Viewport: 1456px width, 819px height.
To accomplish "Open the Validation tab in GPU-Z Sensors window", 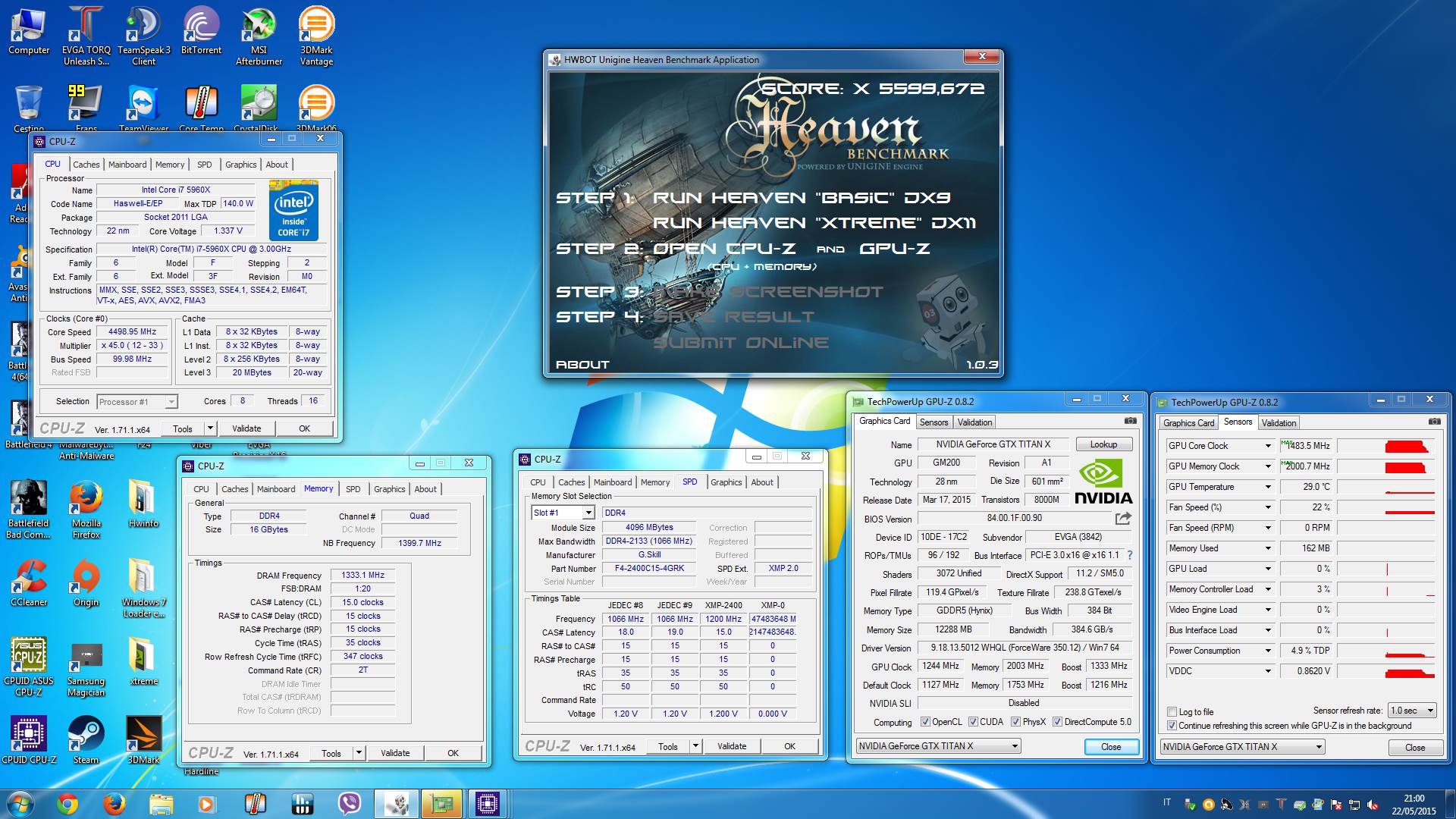I will (x=1279, y=423).
